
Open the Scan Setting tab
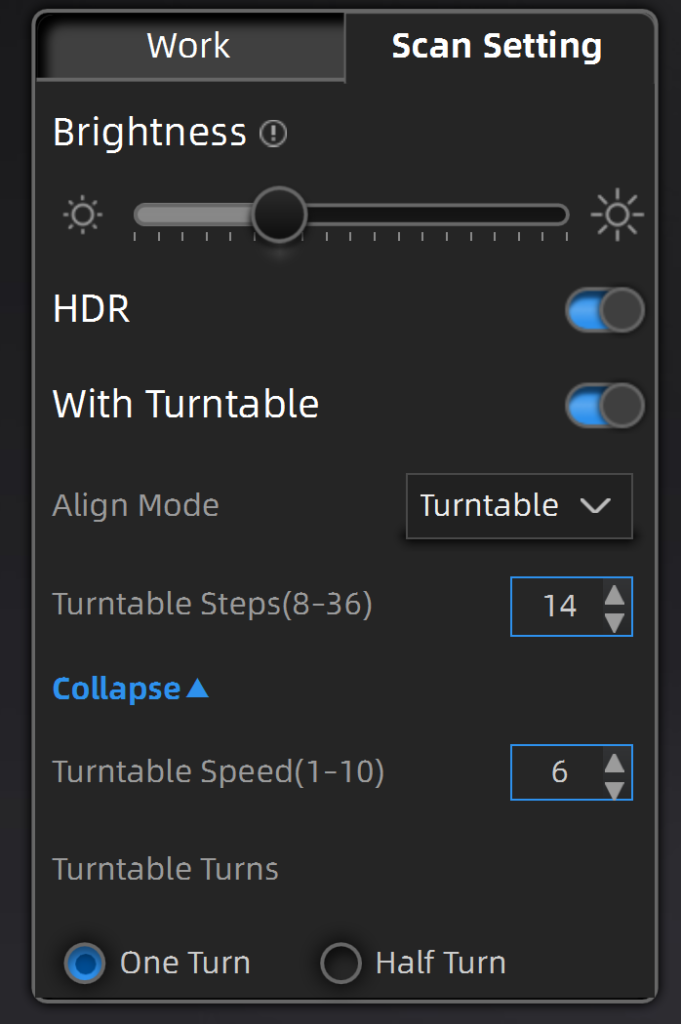pos(498,46)
